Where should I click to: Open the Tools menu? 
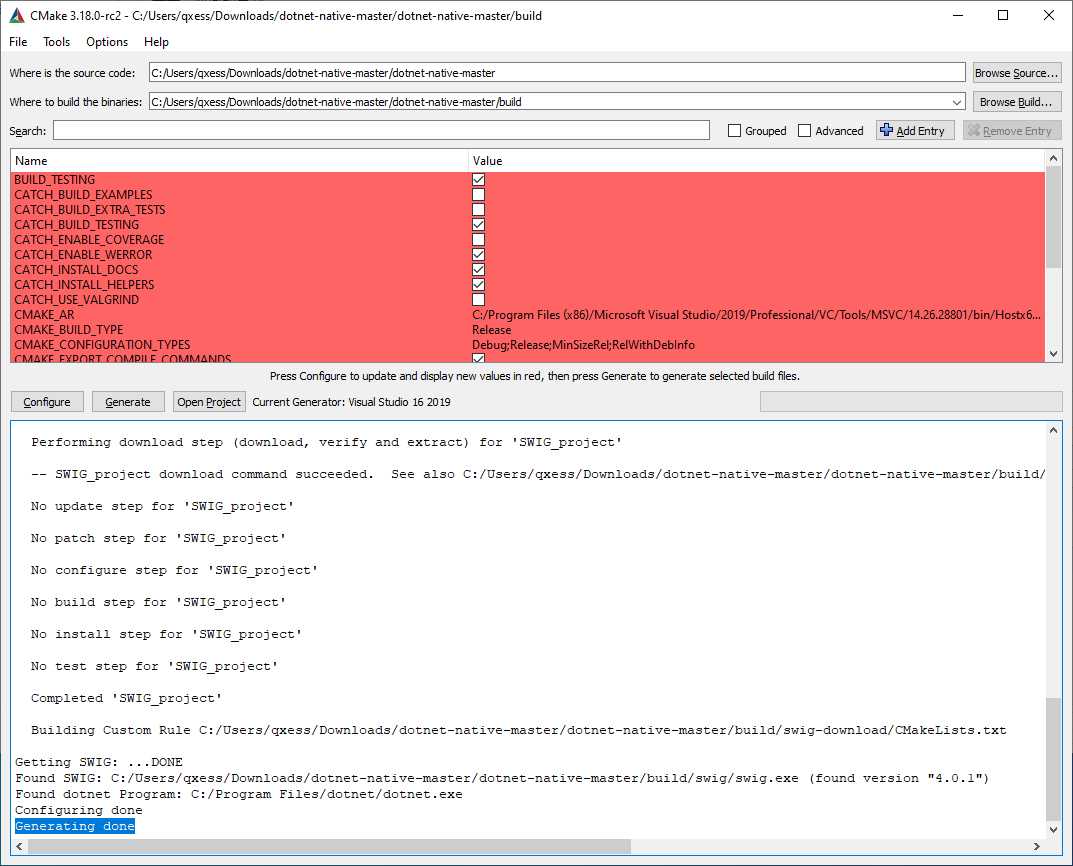click(x=57, y=42)
